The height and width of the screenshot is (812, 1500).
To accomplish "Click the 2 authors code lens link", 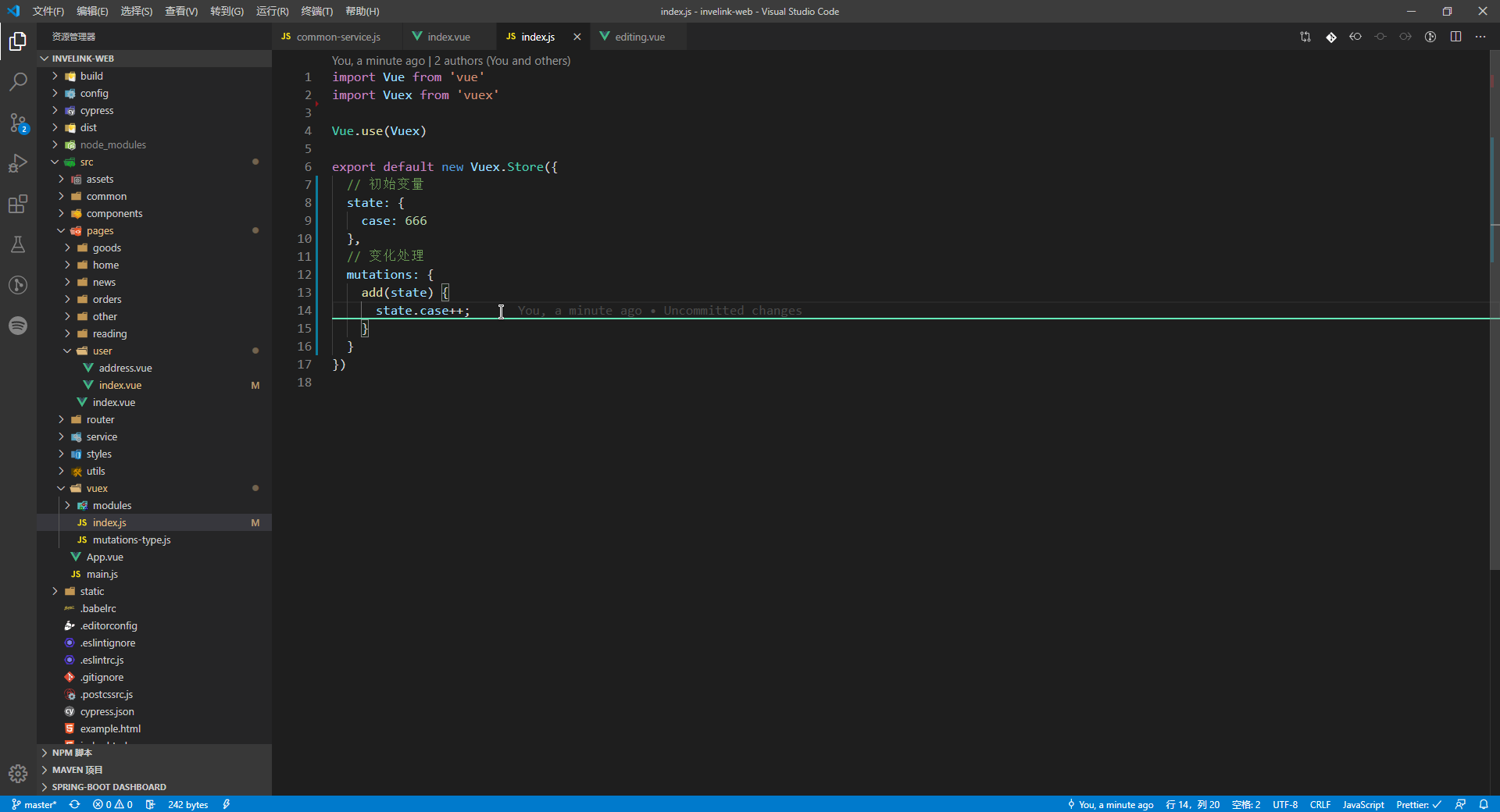I will click(x=502, y=60).
